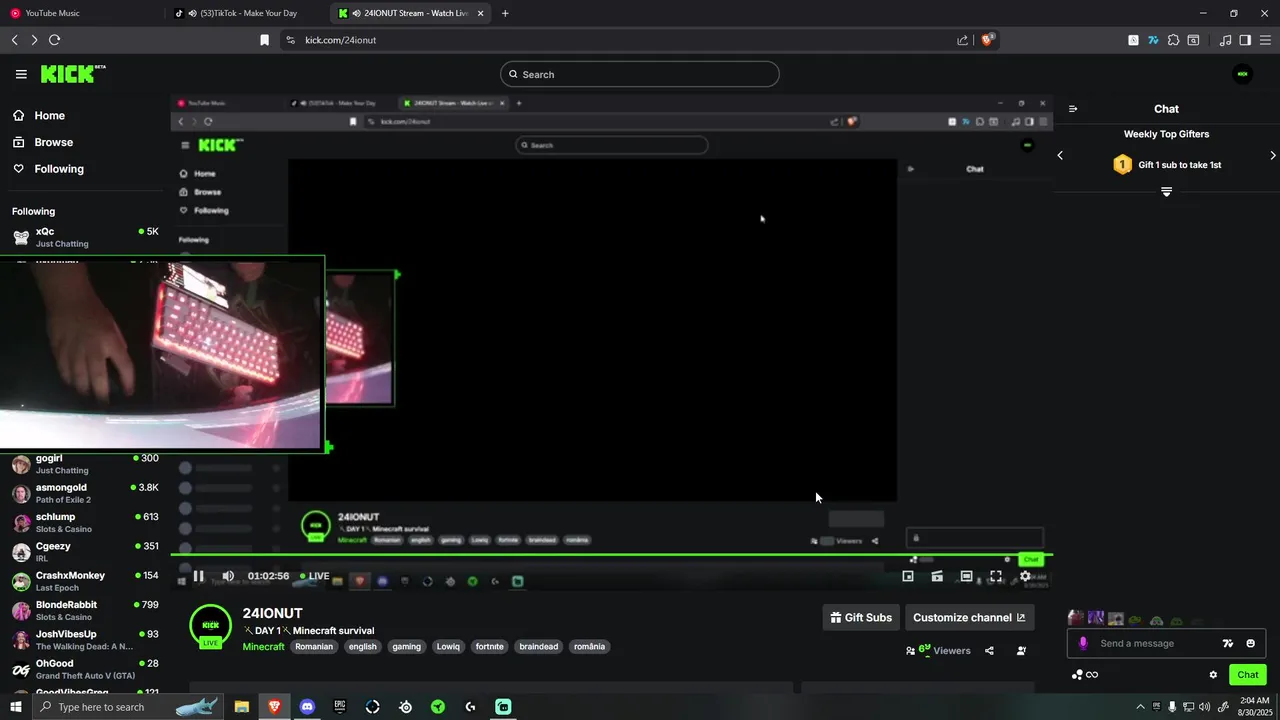The image size is (1280, 720).
Task: Select the fortnite tag
Action: [489, 647]
